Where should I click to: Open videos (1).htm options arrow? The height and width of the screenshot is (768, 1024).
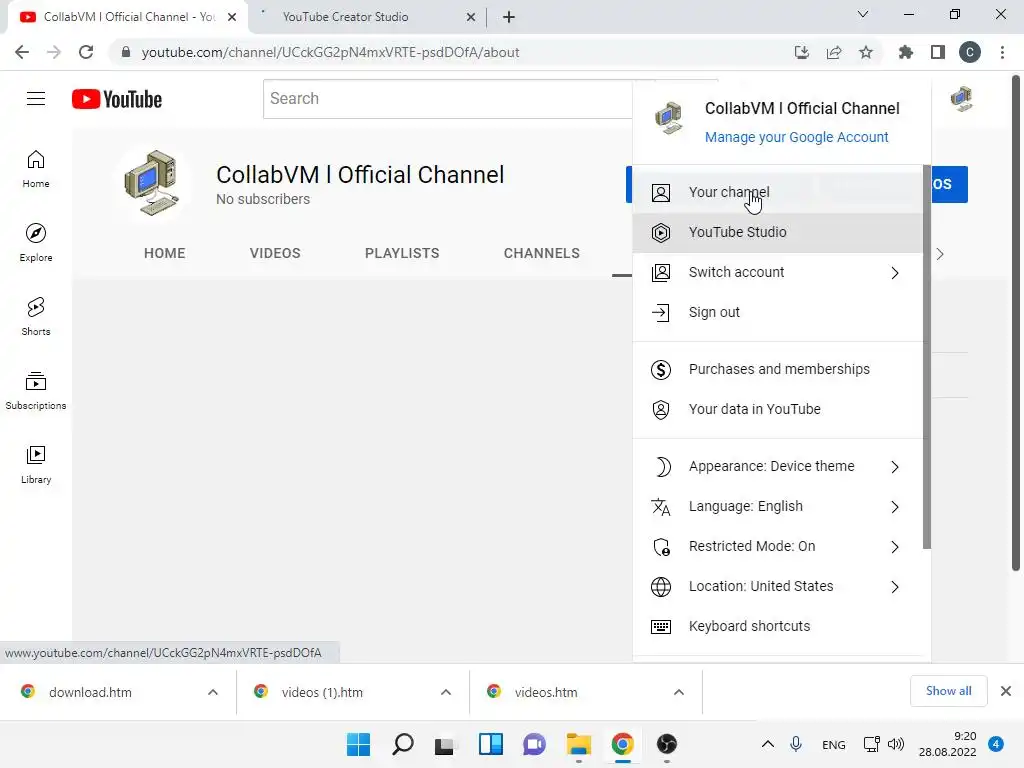point(446,692)
